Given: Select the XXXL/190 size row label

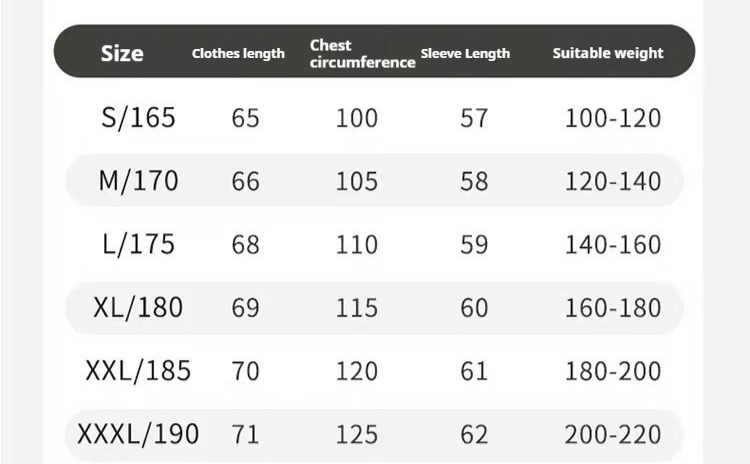Looking at the screenshot, I should click(138, 434).
